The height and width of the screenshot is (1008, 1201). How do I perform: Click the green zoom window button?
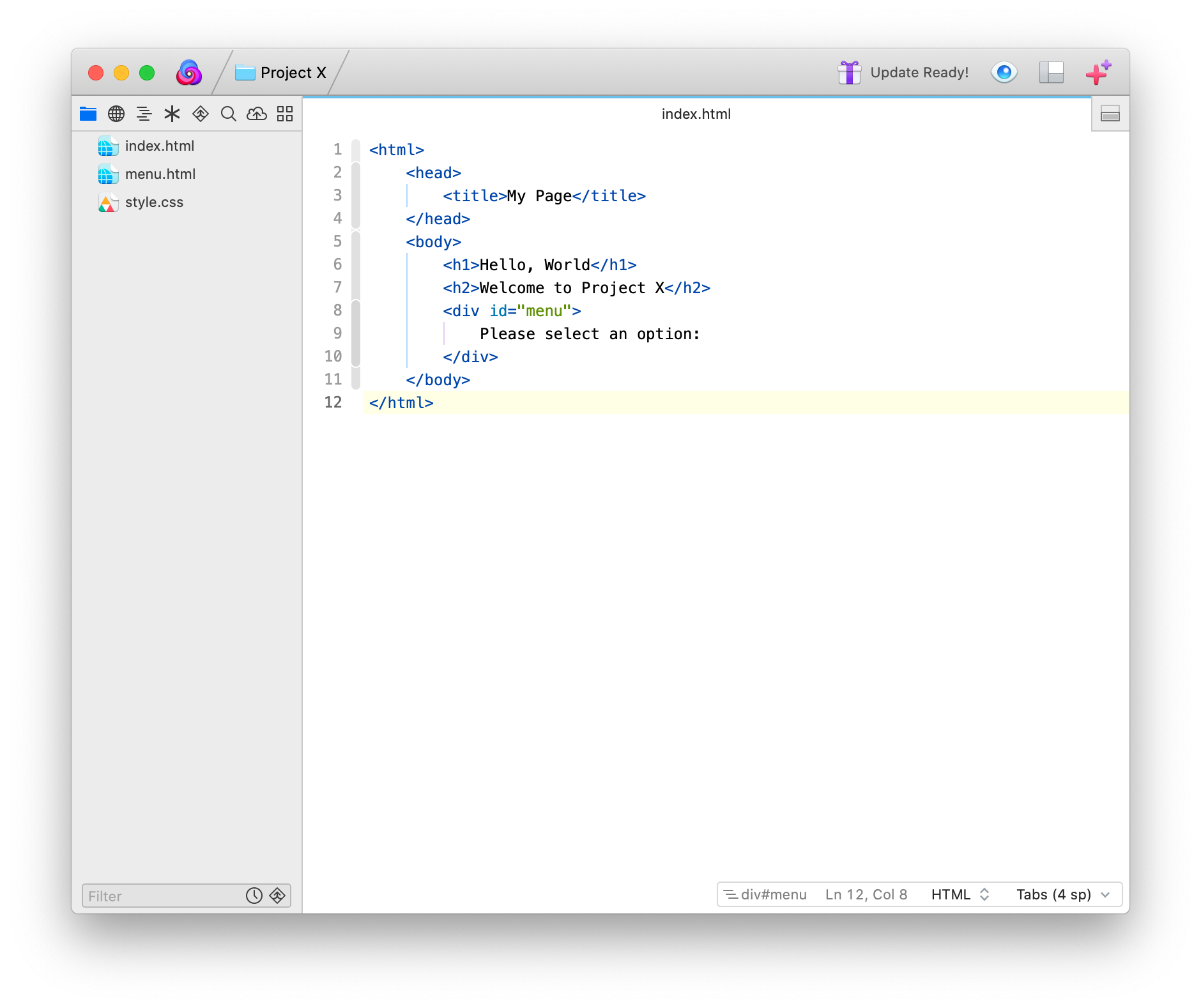pos(147,72)
